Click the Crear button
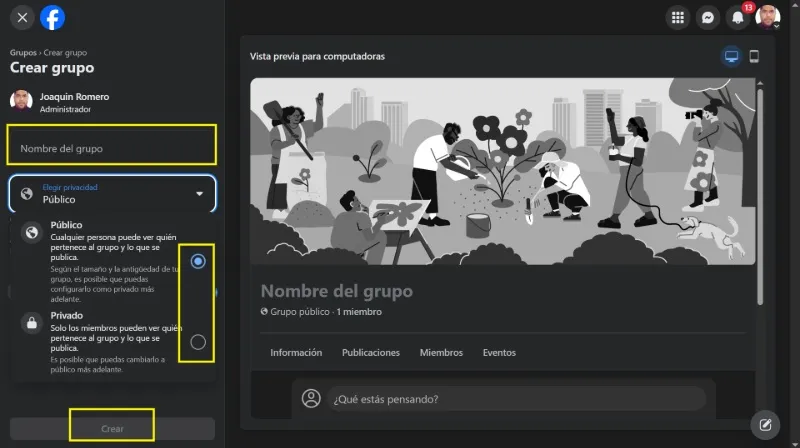Viewport: 800px width, 448px height. click(112, 429)
